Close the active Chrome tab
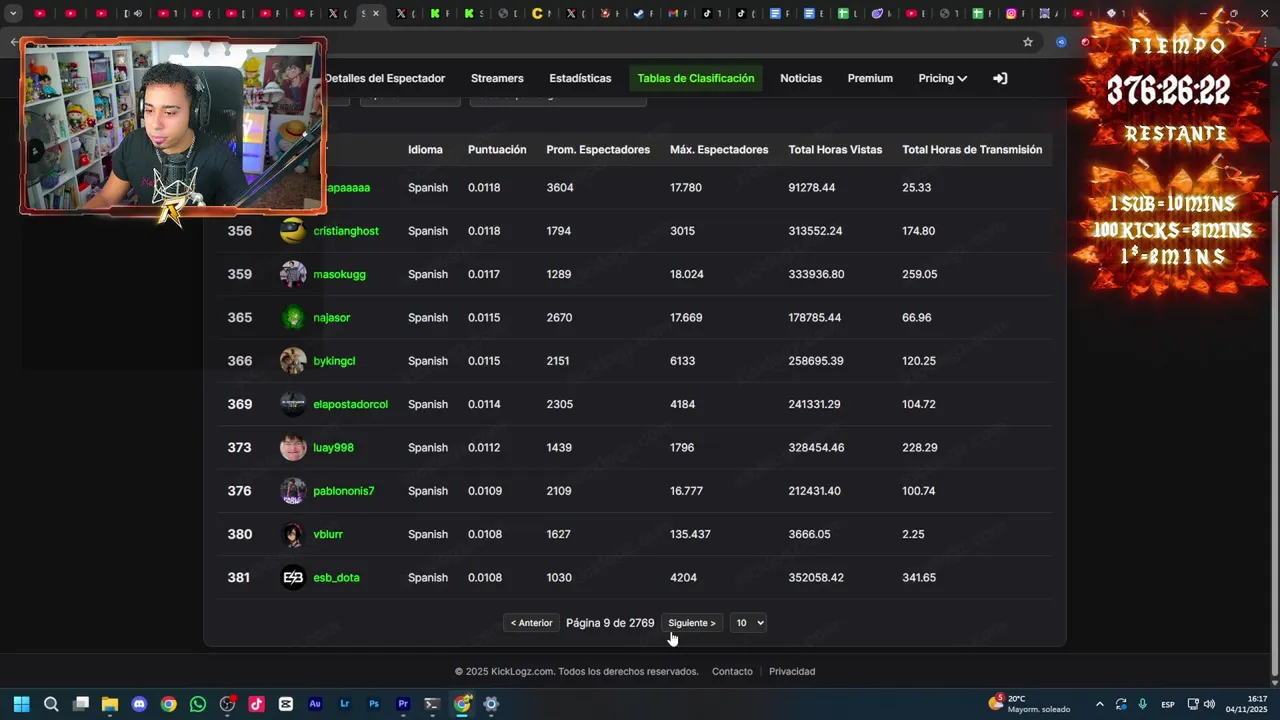 click(x=376, y=13)
